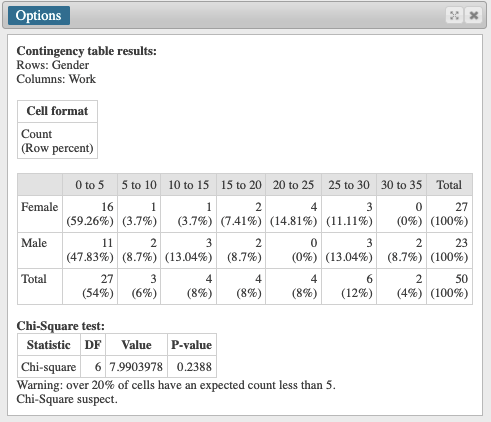Viewport: 491px width, 422px height.
Task: Click the Chi-square value 7.9903978 cell
Action: (x=136, y=367)
